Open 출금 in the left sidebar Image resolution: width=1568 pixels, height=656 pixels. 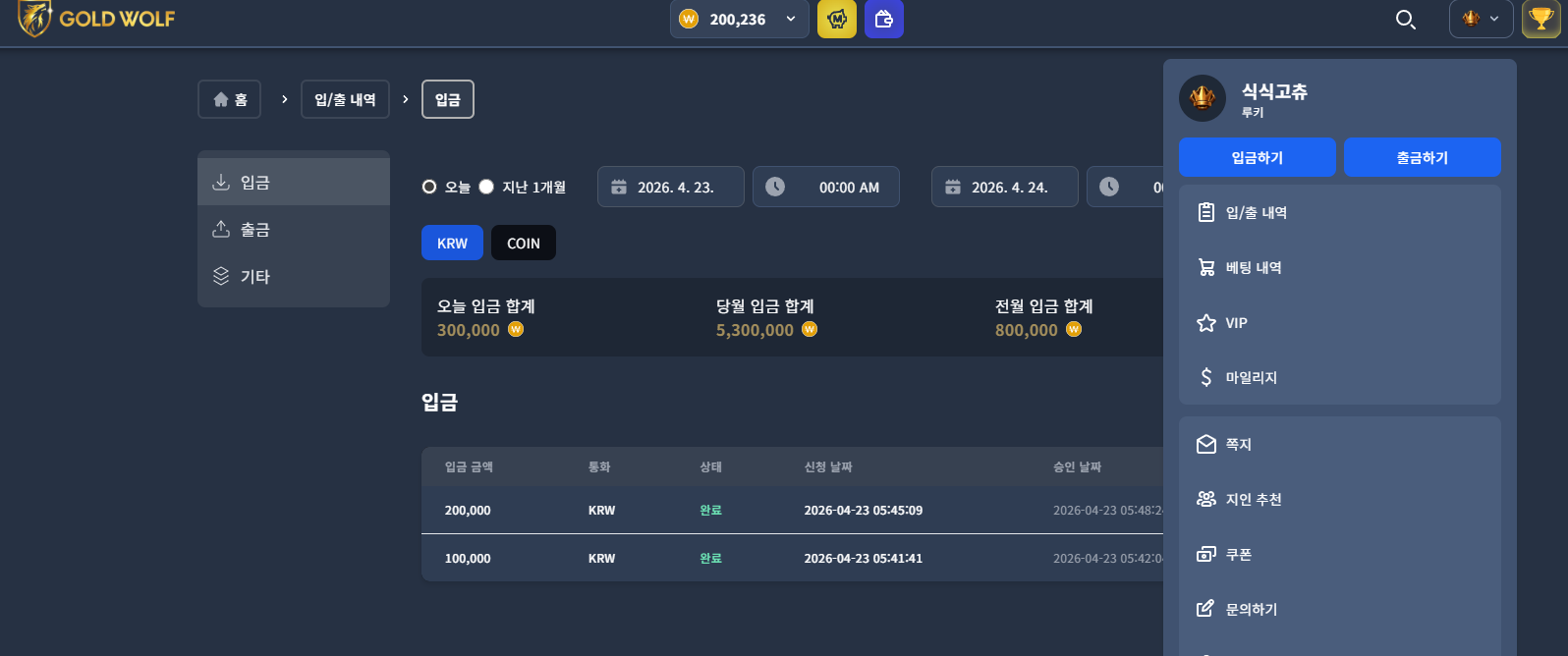[x=294, y=229]
